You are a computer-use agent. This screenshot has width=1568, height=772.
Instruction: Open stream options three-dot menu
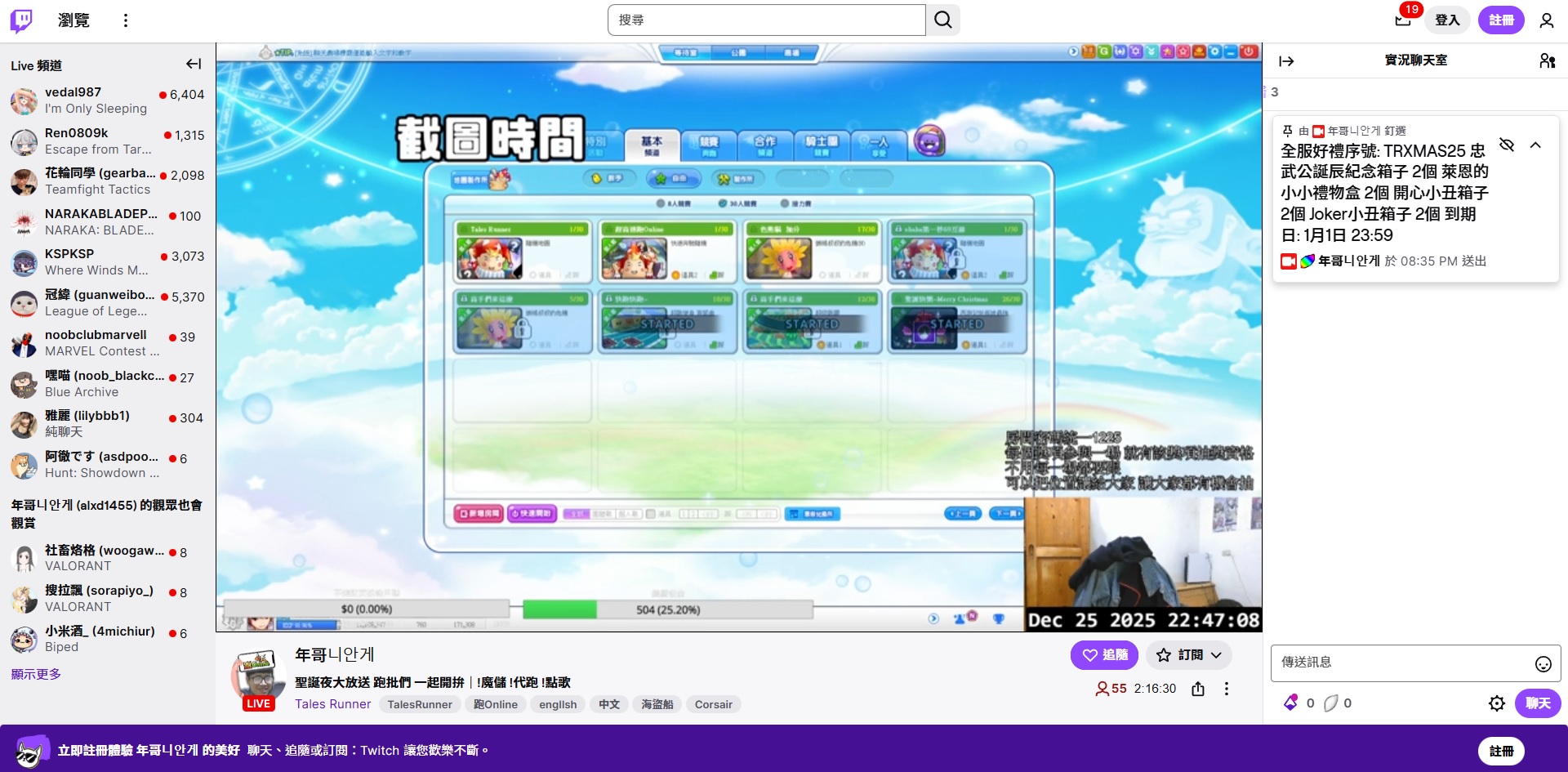tap(1226, 689)
